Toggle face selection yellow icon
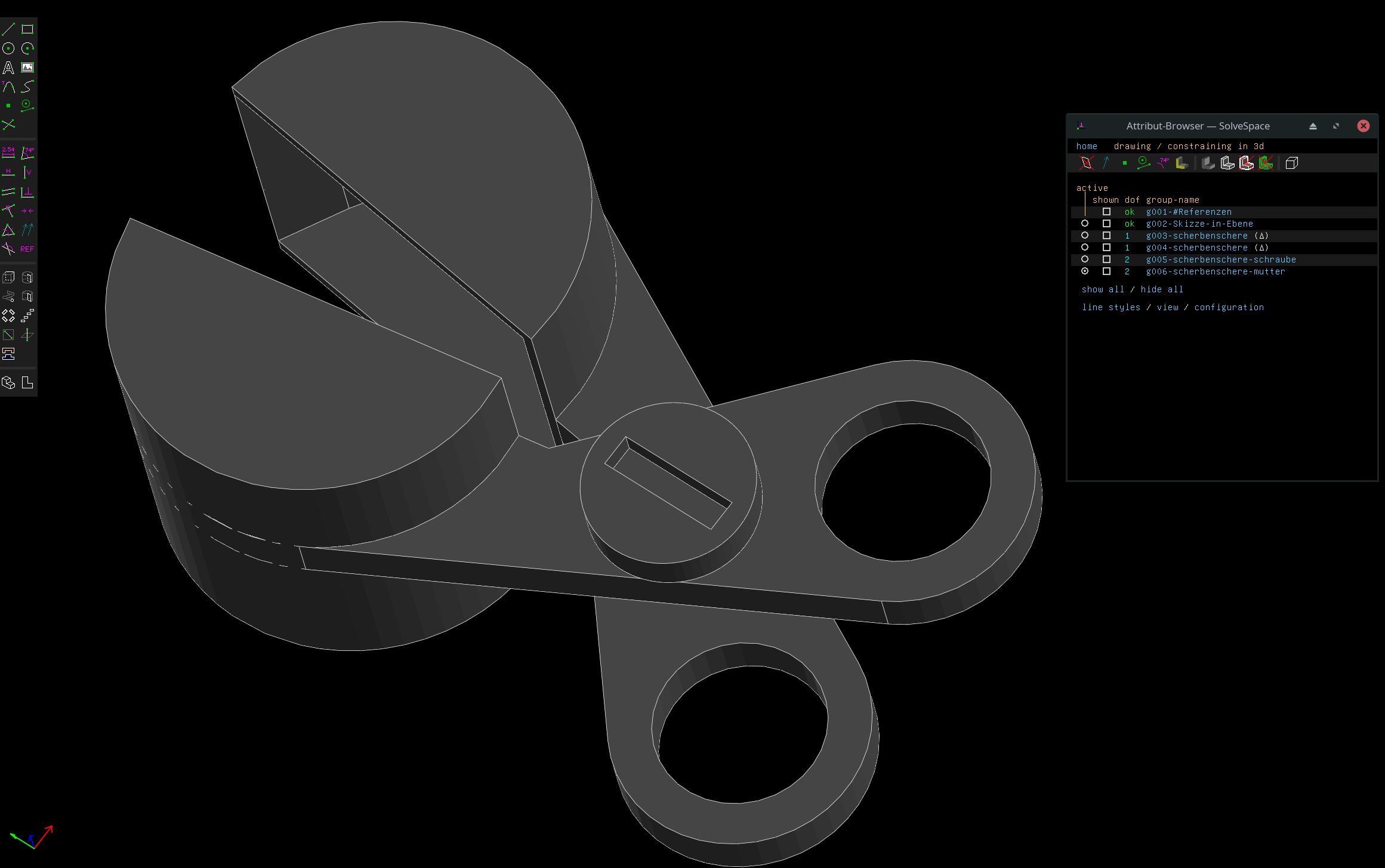The width and height of the screenshot is (1385, 868). click(1182, 163)
